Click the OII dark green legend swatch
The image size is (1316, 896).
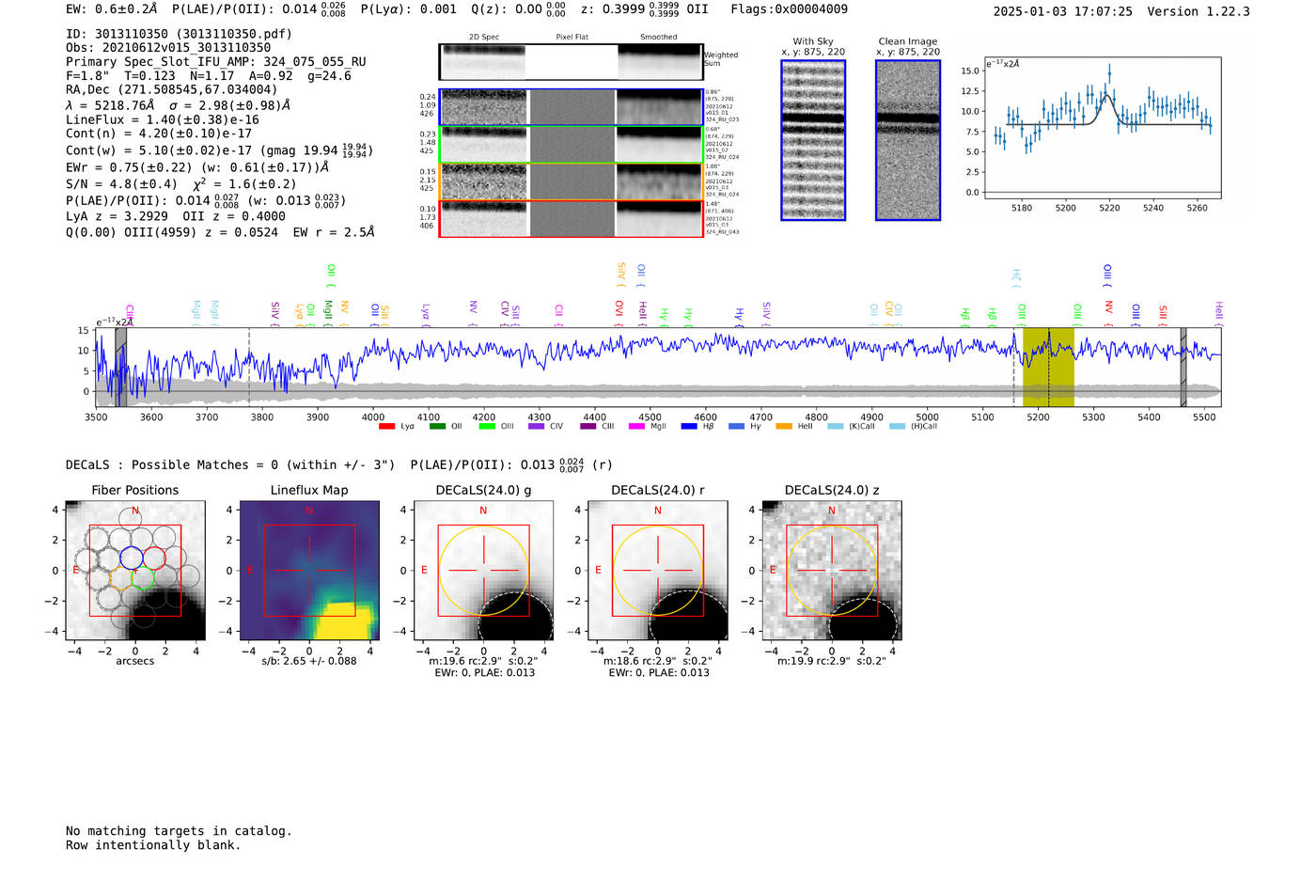(x=437, y=426)
